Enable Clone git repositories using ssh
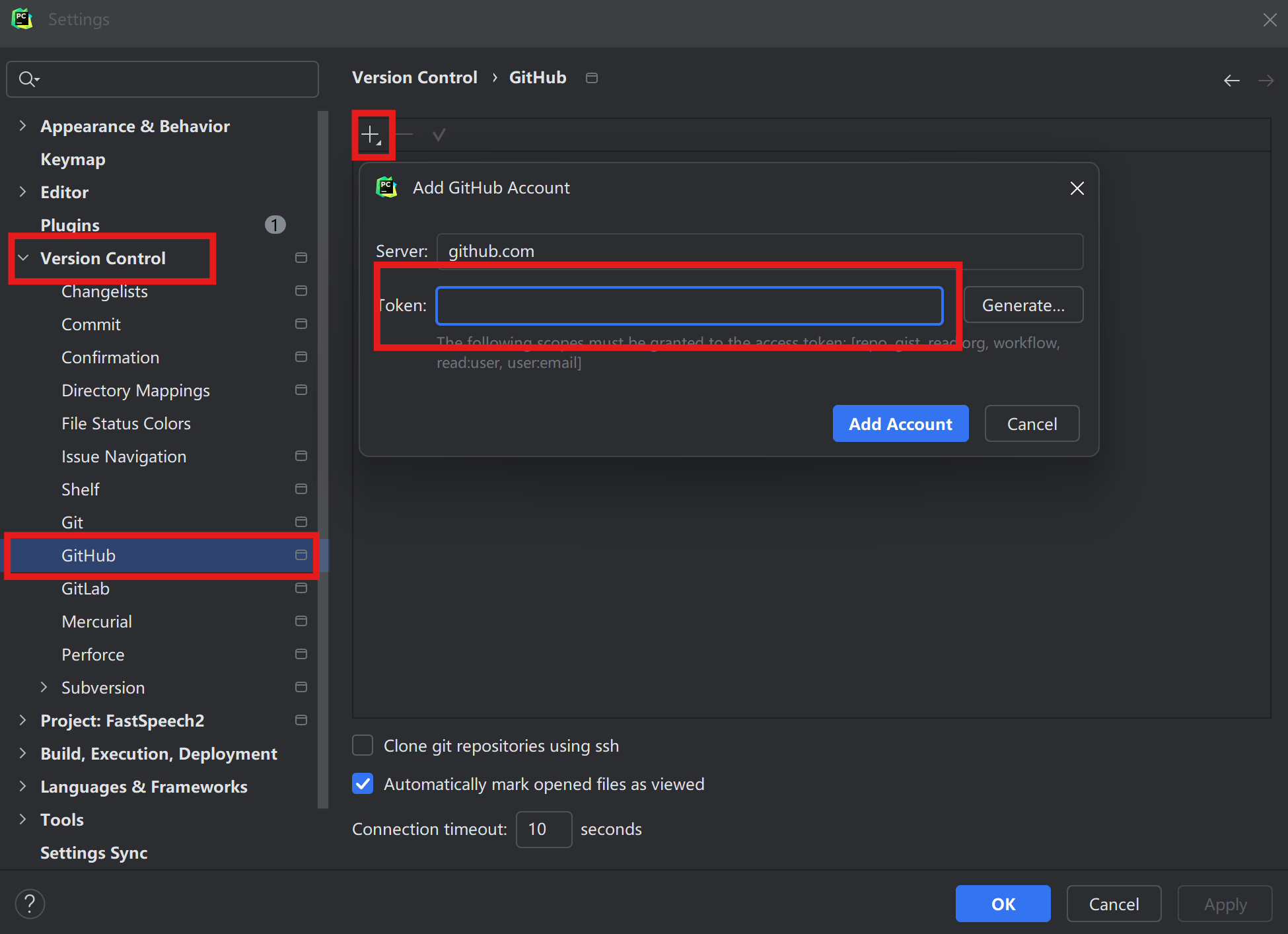This screenshot has height=934, width=1288. tap(363, 746)
